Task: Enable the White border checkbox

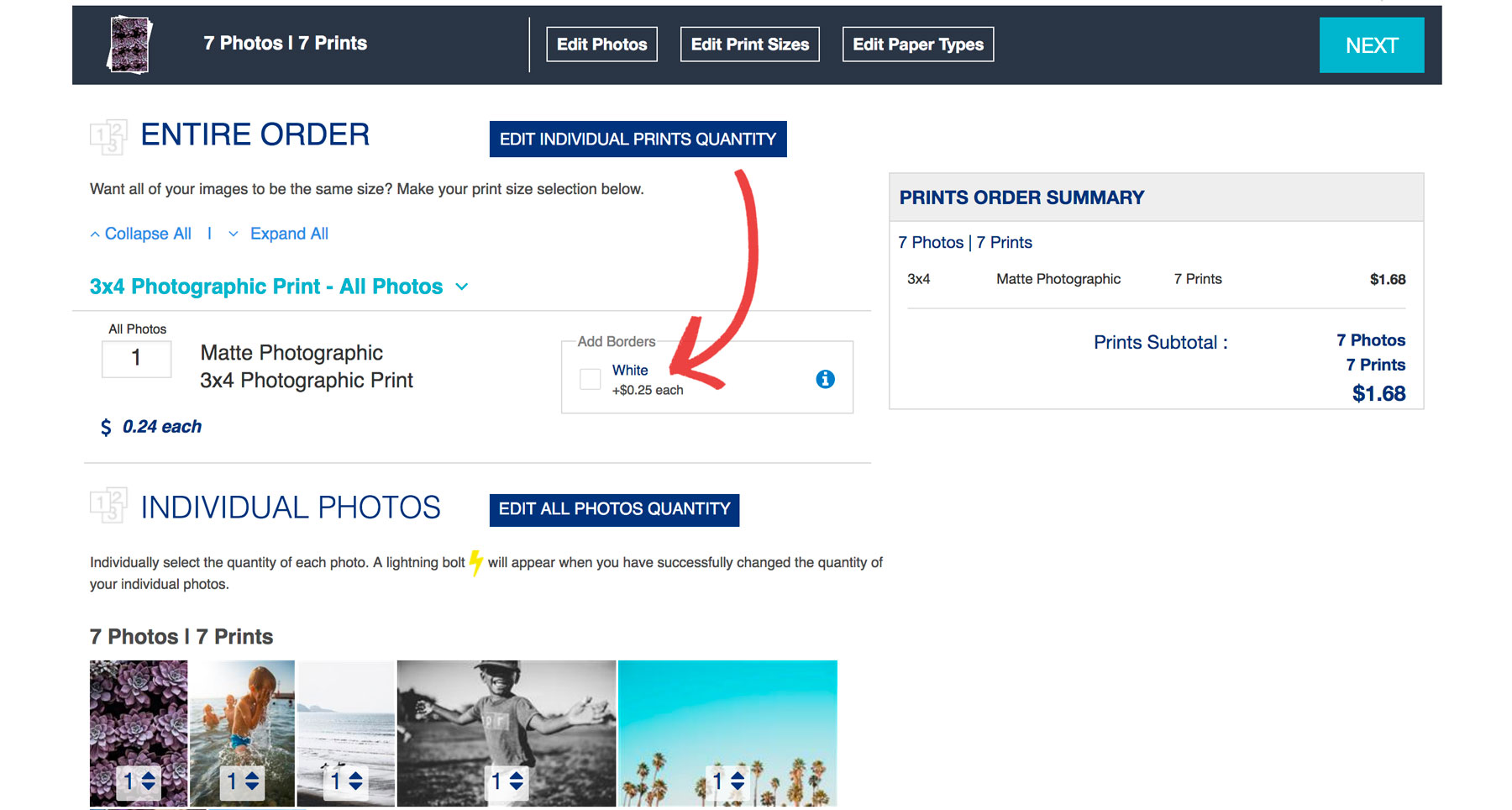Action: (591, 379)
